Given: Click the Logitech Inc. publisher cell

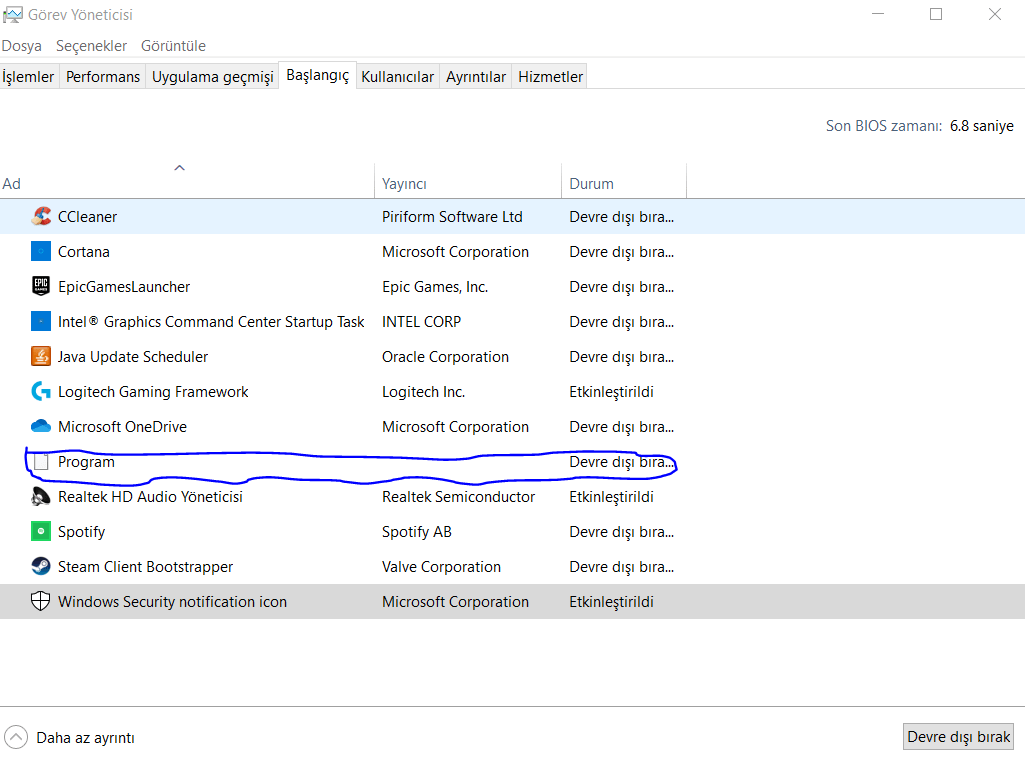Looking at the screenshot, I should coord(423,392).
